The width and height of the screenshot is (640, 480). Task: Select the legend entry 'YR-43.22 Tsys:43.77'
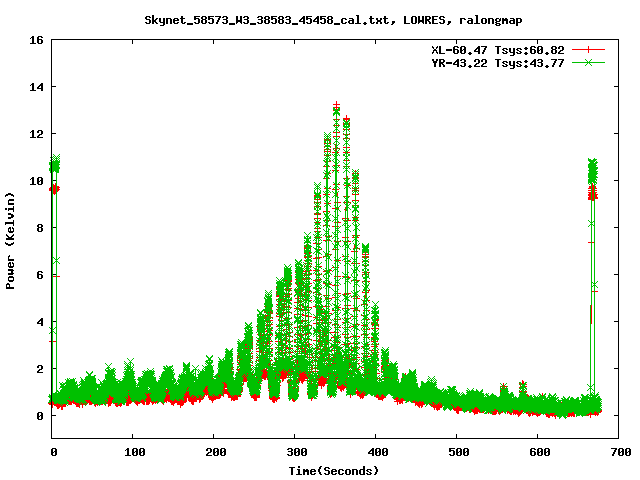(x=498, y=63)
